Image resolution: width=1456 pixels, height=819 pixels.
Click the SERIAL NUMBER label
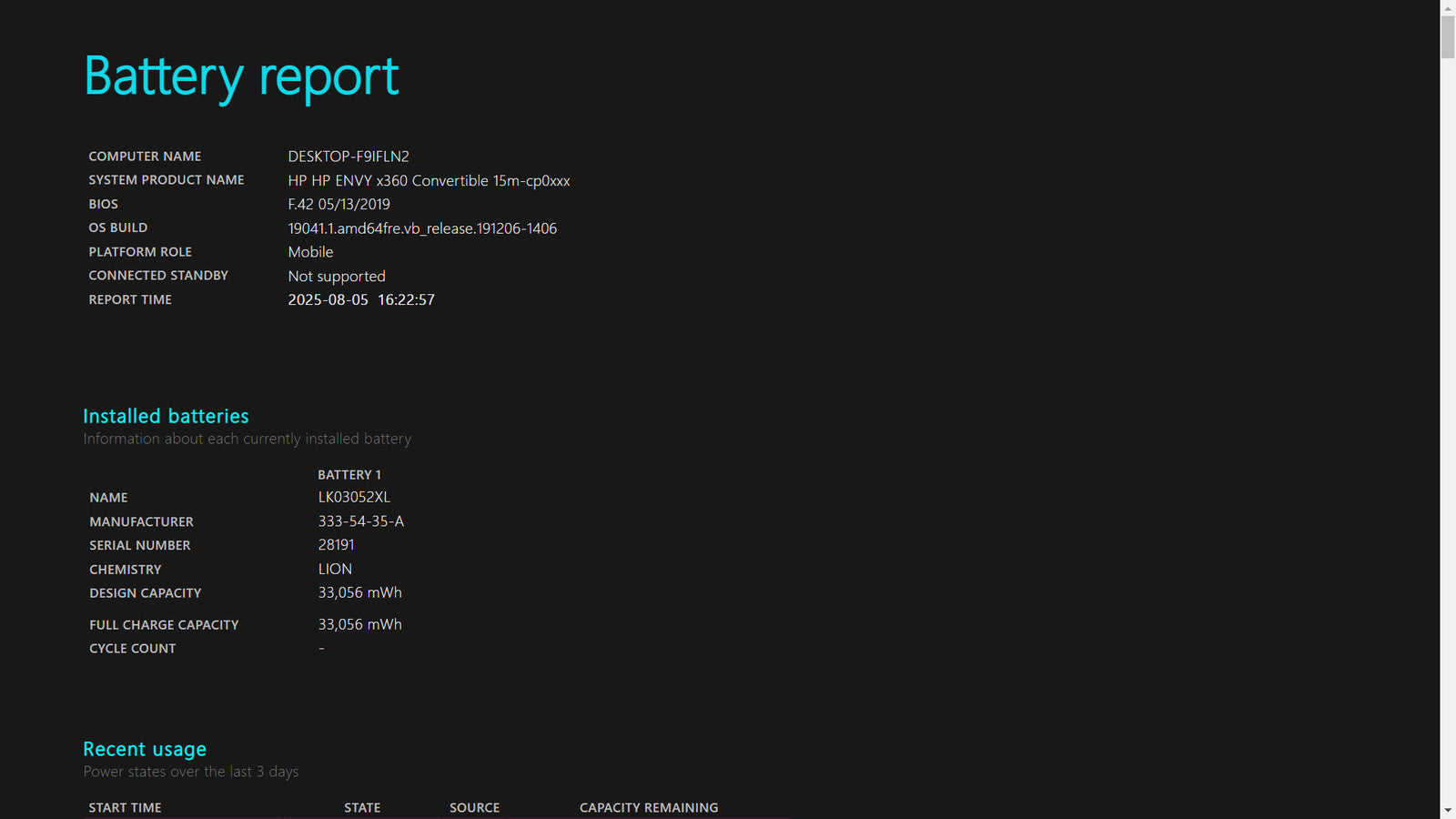tap(140, 545)
